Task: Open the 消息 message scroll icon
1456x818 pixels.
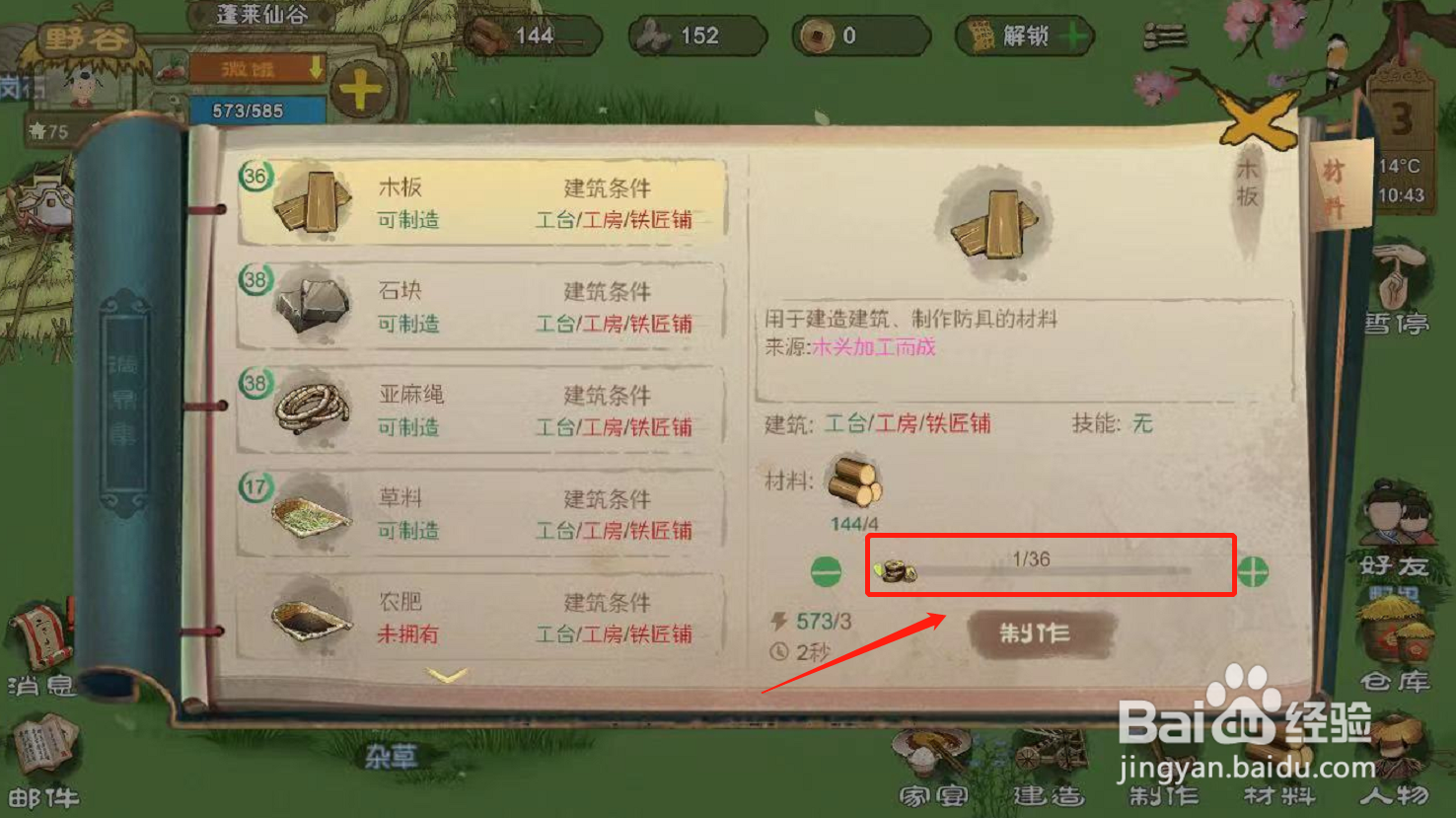Action: coord(41,649)
